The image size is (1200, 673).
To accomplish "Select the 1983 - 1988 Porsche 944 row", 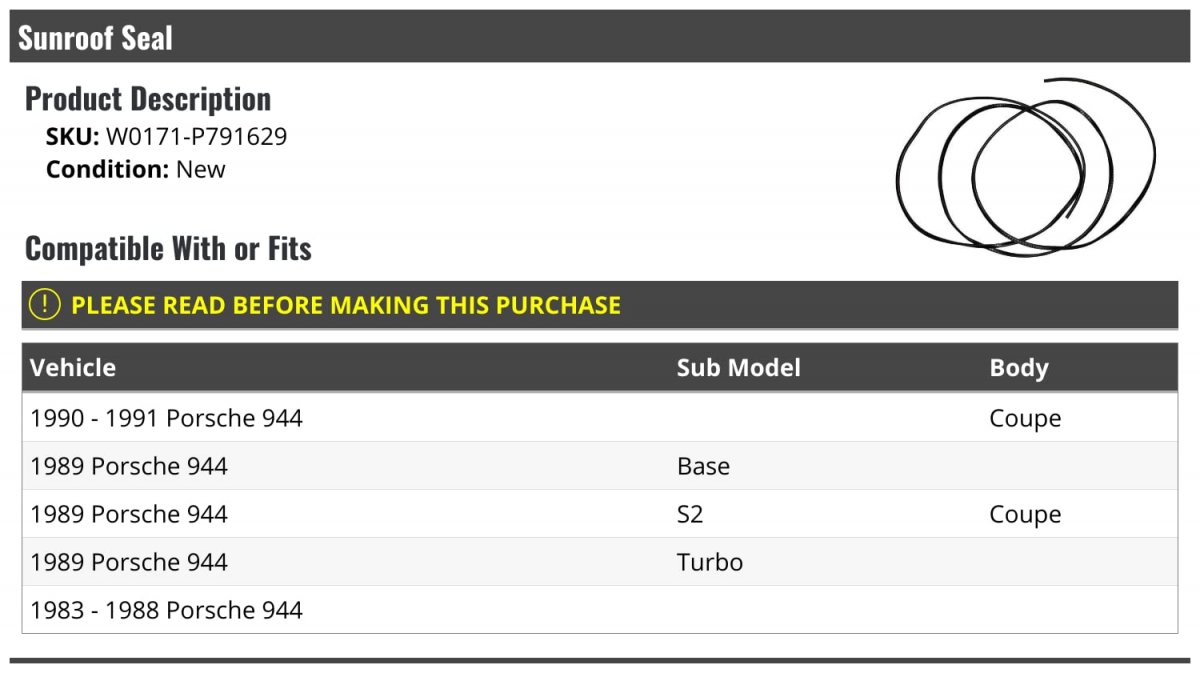I will (600, 610).
